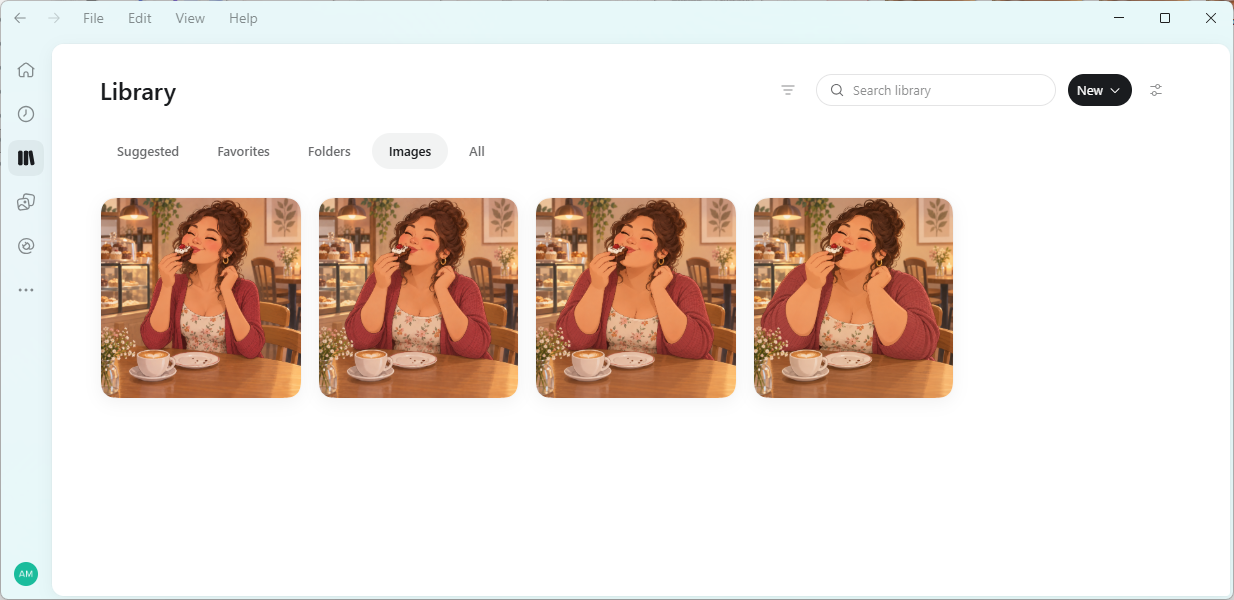Screen dimensions: 1234x600
Task: Open the Help menu
Action: (x=243, y=18)
